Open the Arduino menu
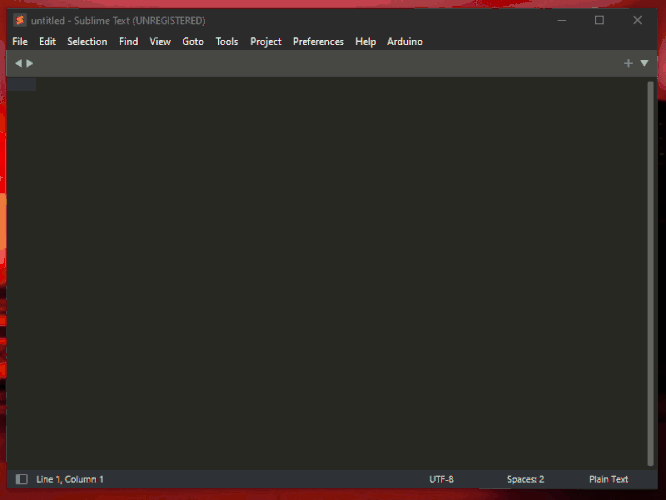The width and height of the screenshot is (666, 500). pyautogui.click(x=404, y=42)
